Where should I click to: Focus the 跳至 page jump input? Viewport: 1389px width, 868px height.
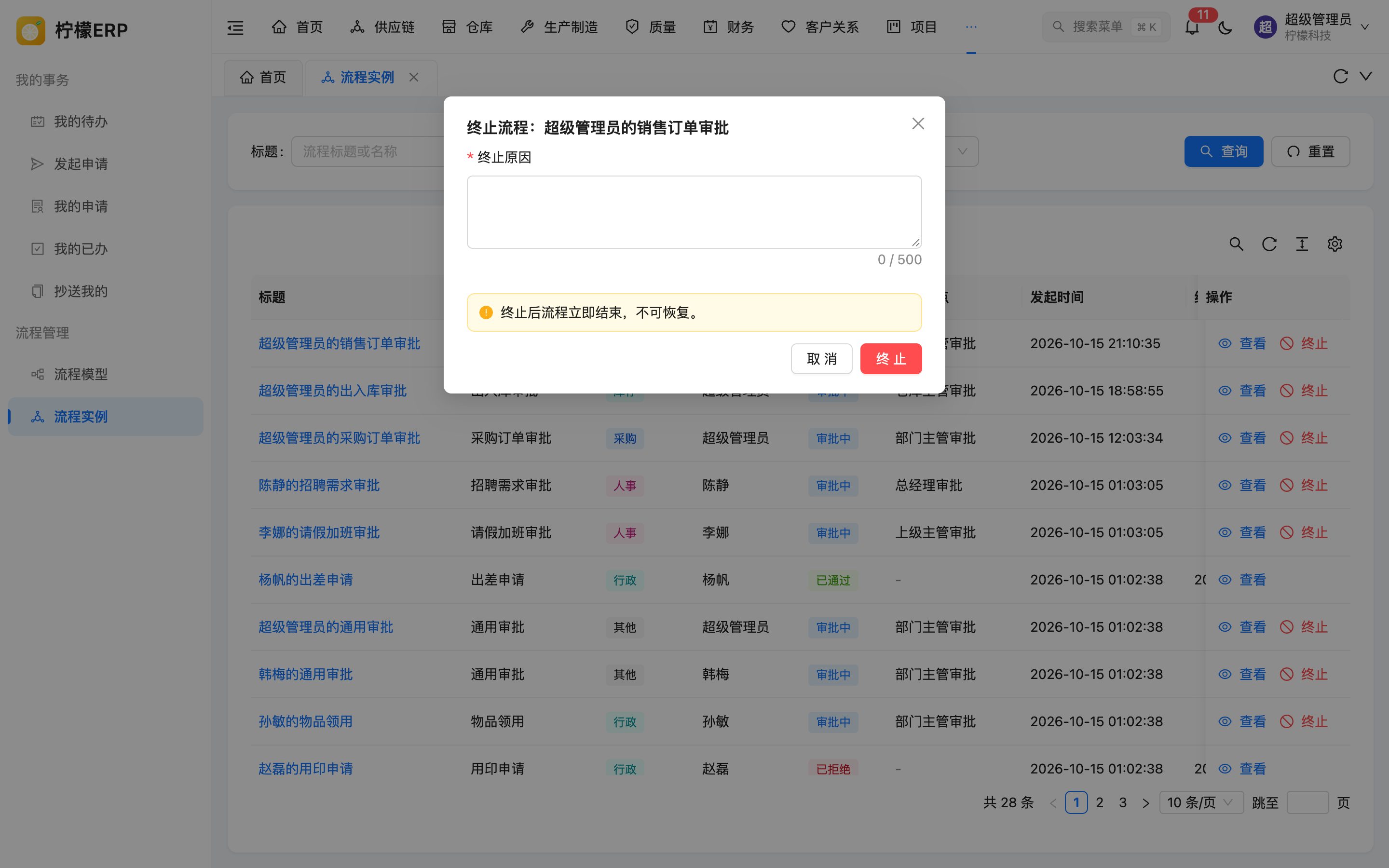(1307, 802)
